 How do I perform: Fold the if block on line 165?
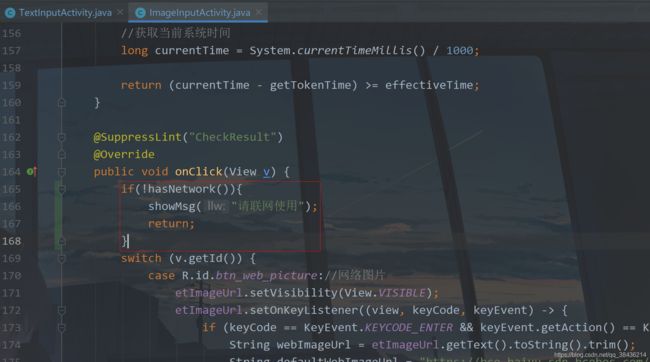click(x=62, y=189)
